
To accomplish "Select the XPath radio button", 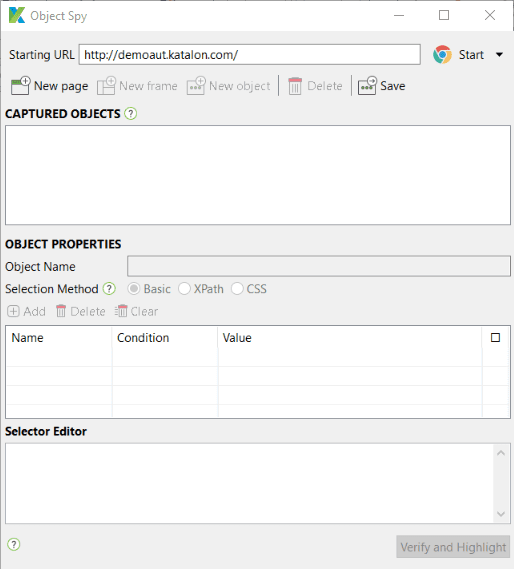I will coord(184,289).
